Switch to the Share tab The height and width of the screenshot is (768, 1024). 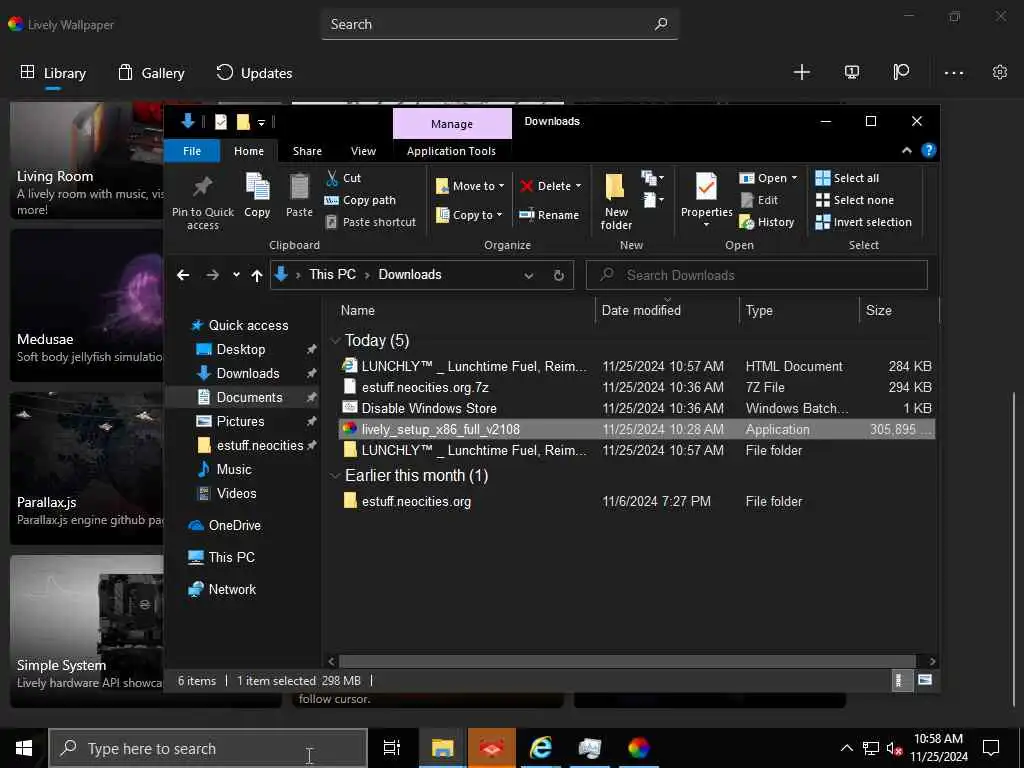(307, 151)
